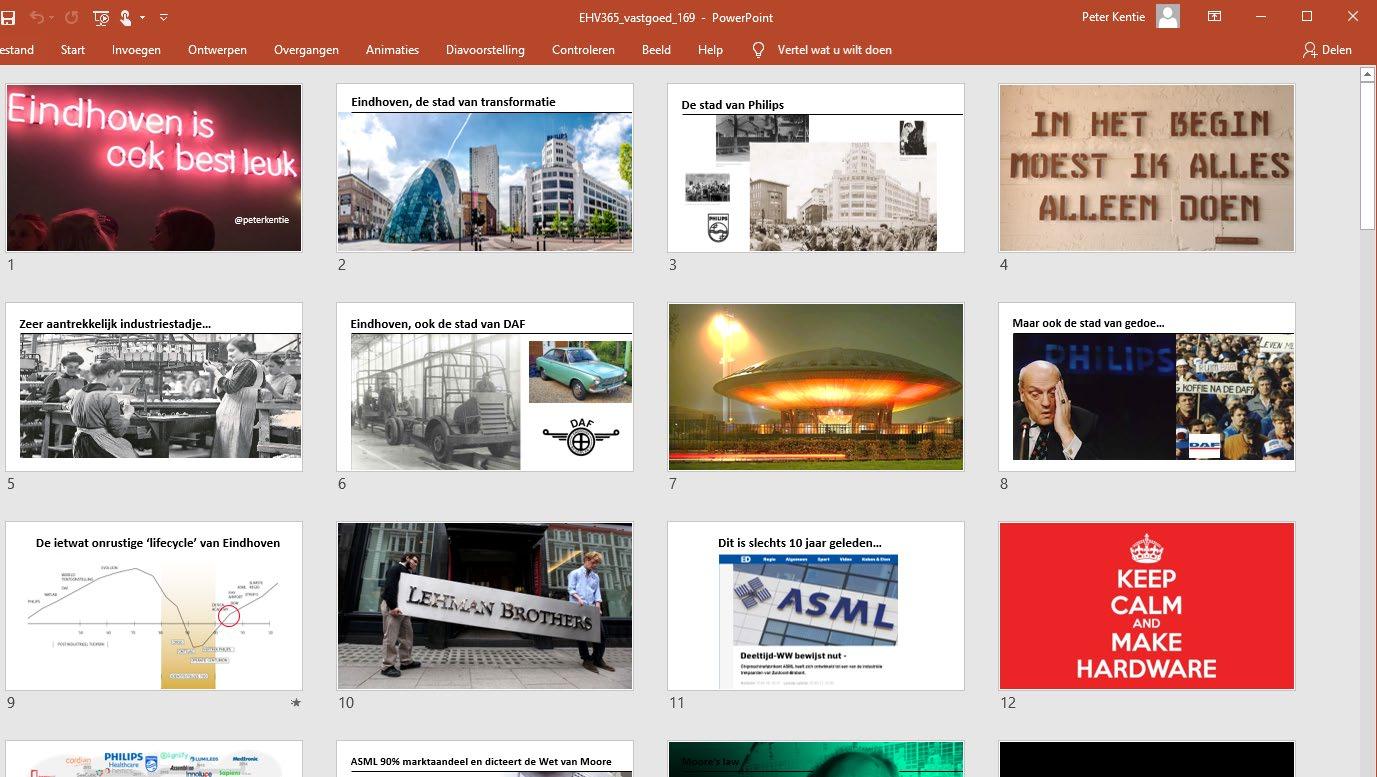Viewport: 1377px width, 777px height.
Task: Select the Lehman Brothers sign slide
Action: [x=485, y=606]
